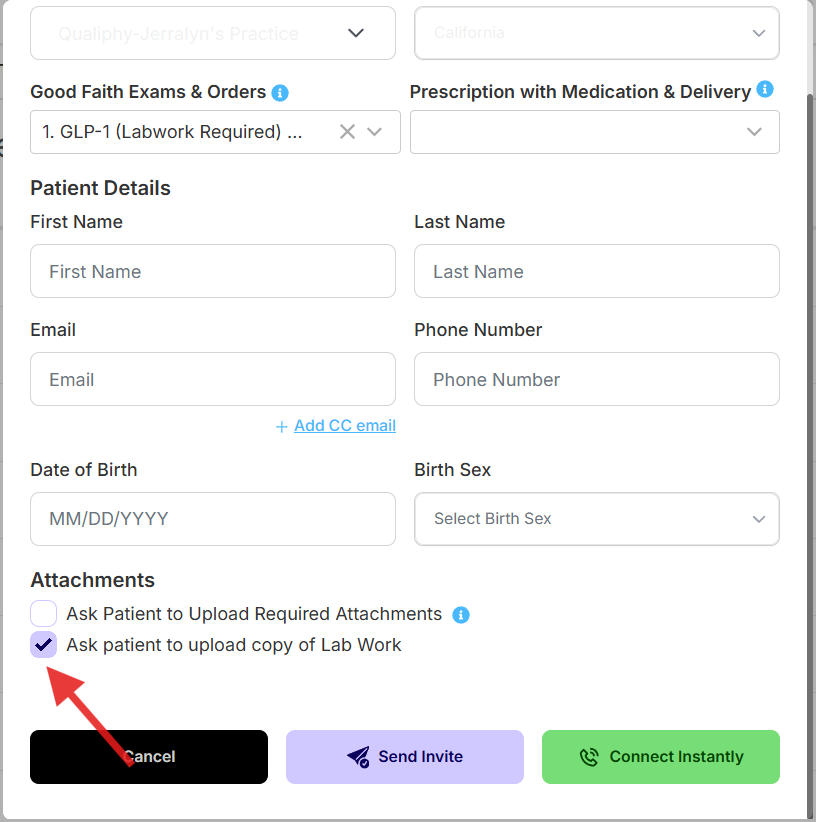The width and height of the screenshot is (816, 822).
Task: Click the paper plane icon on Send Invite
Action: (358, 757)
